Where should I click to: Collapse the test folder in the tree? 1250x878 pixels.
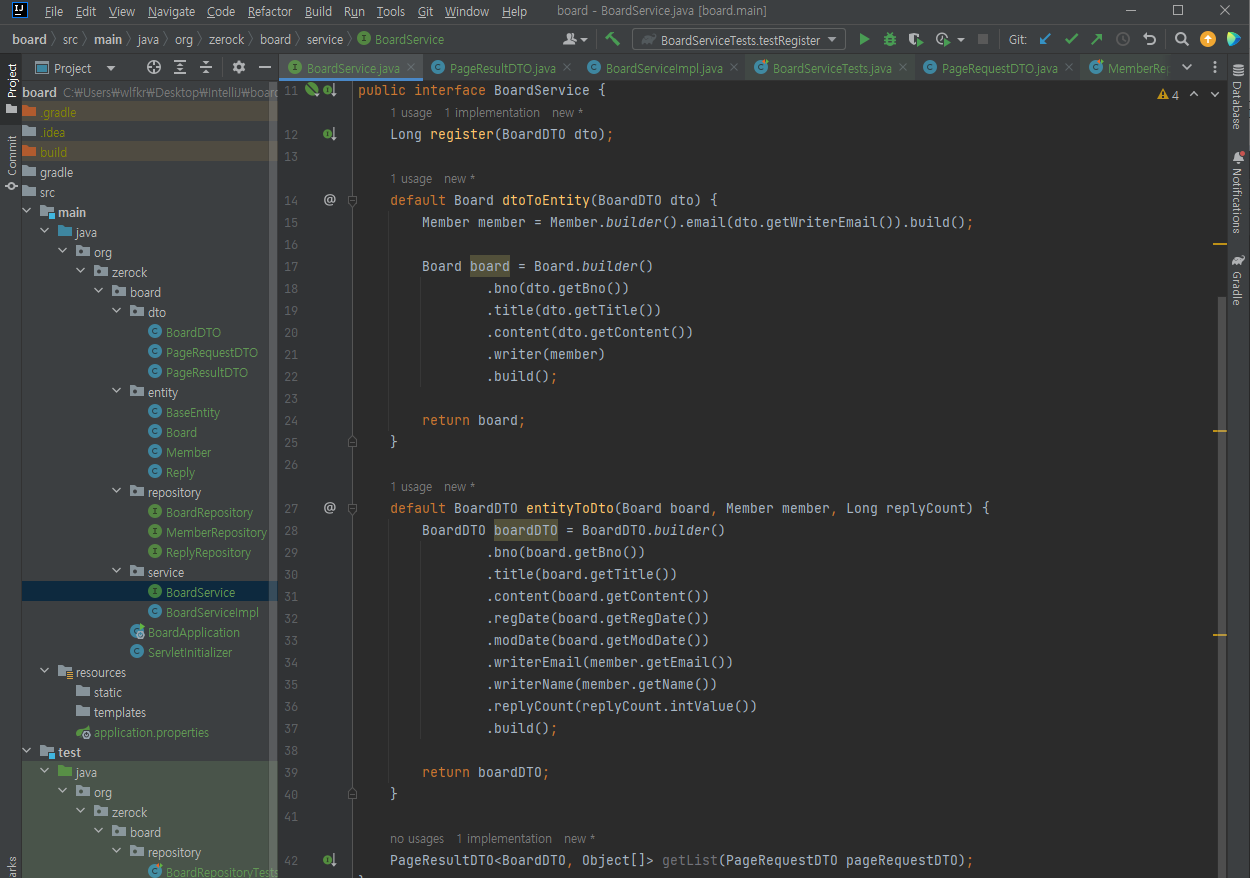(x=27, y=752)
